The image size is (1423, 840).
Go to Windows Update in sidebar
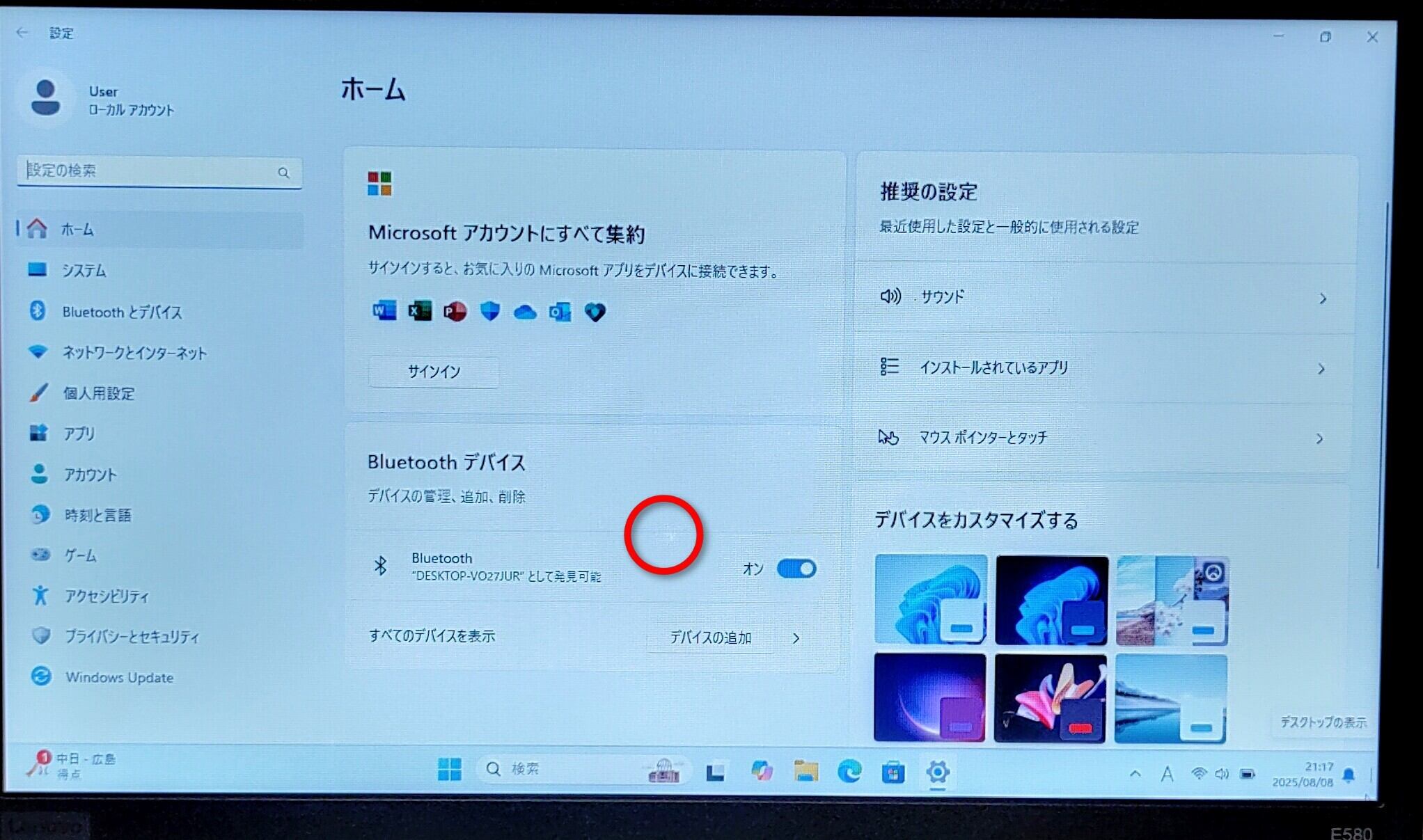[119, 677]
